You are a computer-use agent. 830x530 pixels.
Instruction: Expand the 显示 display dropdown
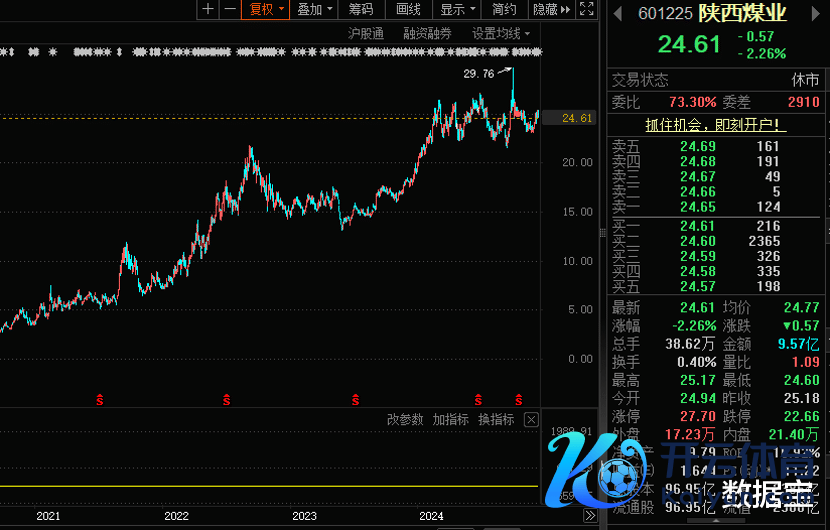pyautogui.click(x=457, y=9)
